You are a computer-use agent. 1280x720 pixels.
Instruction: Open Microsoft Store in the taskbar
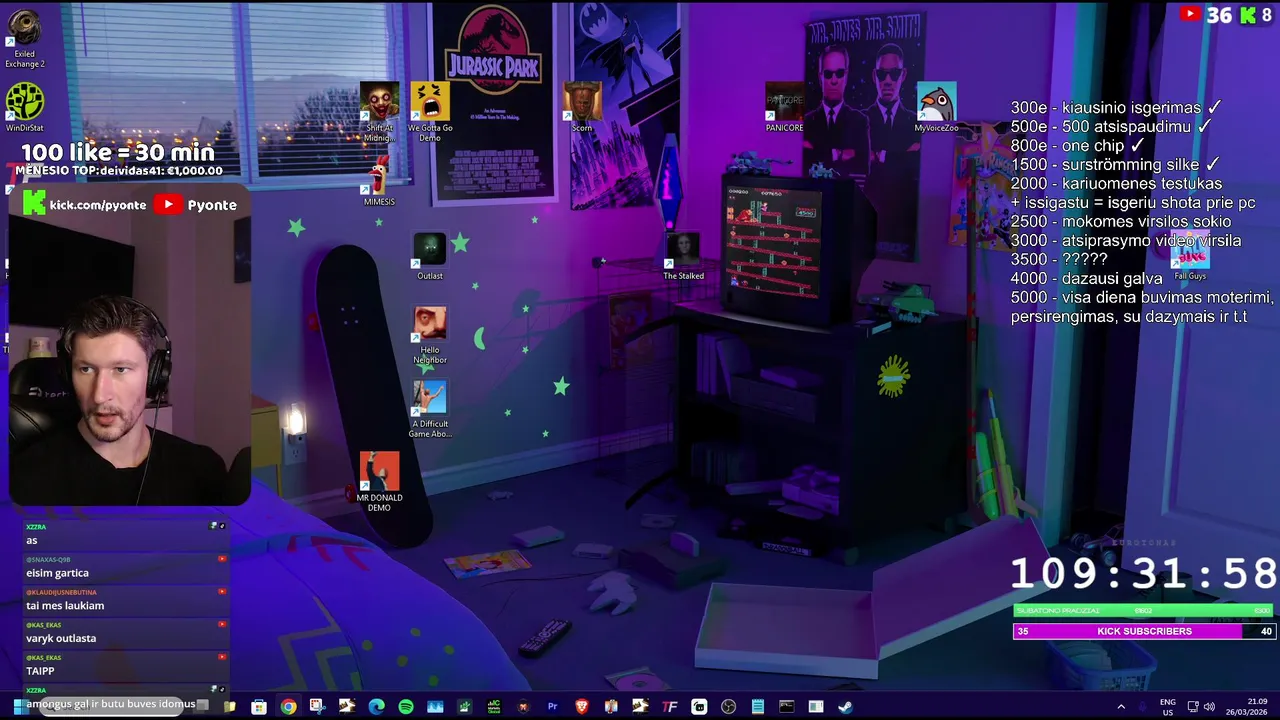pos(259,707)
